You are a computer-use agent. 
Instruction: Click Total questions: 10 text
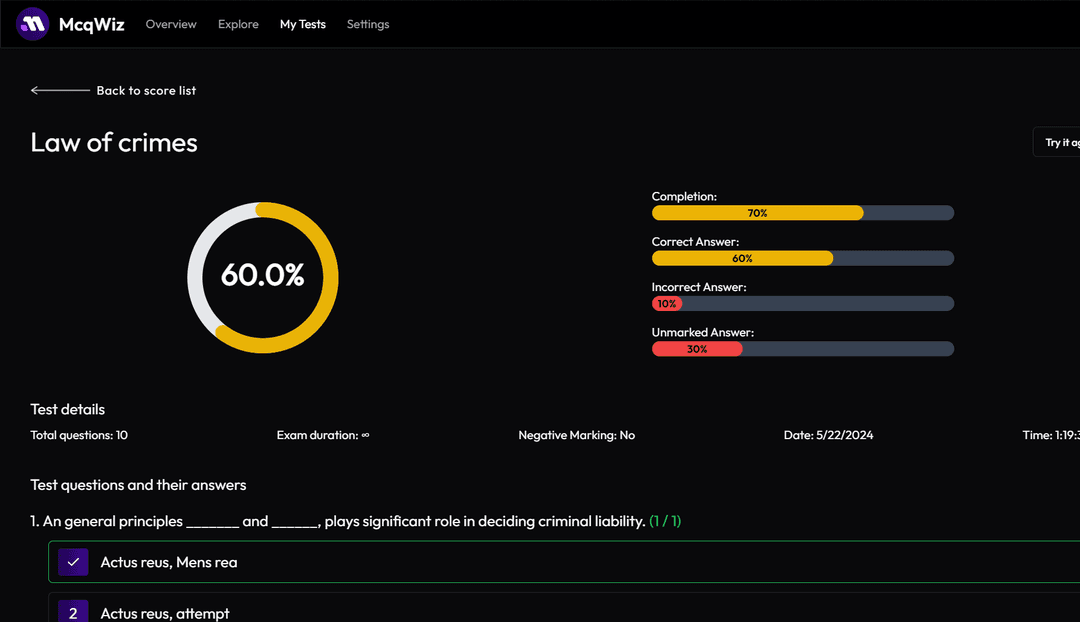click(x=79, y=435)
